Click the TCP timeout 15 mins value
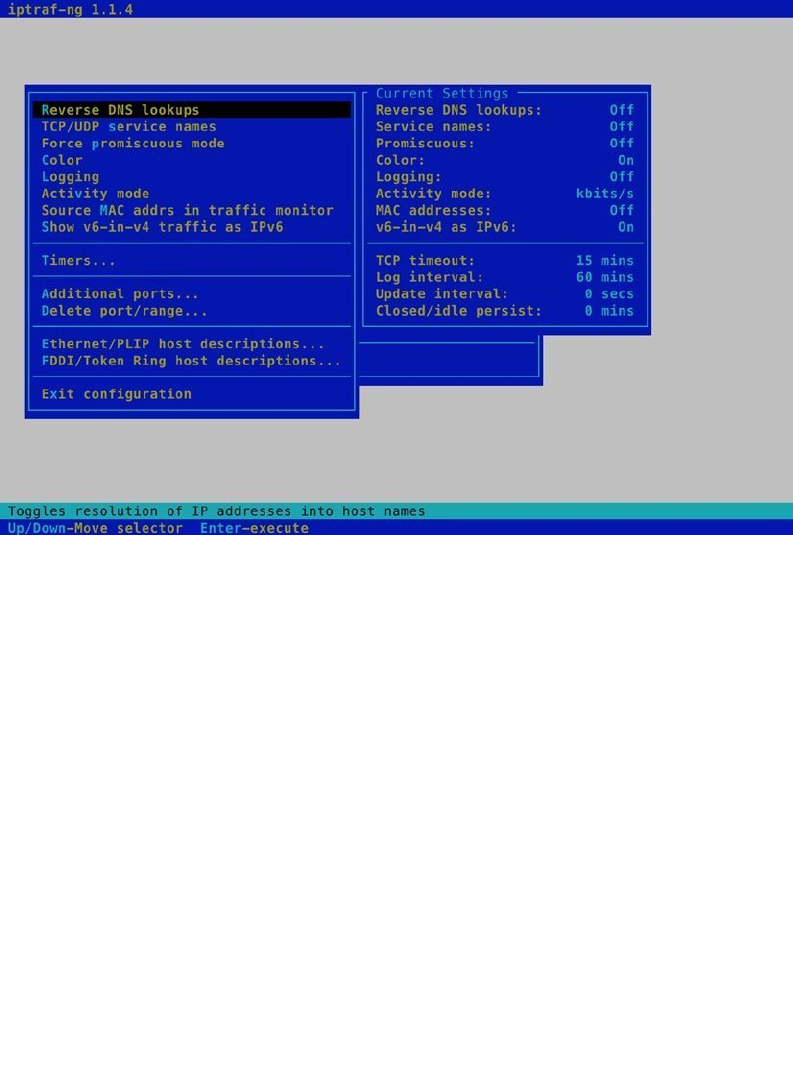Screen dimensions: 793x1074 click(605, 260)
